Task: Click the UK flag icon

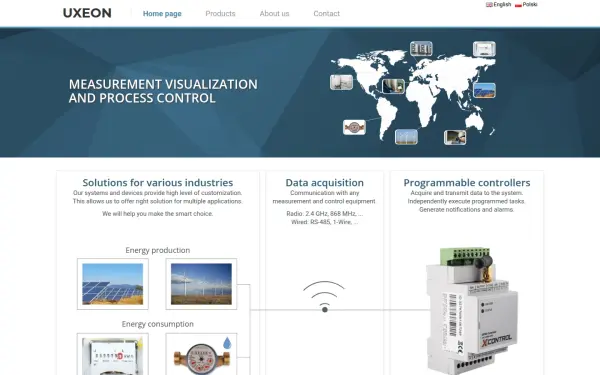Action: [x=489, y=5]
